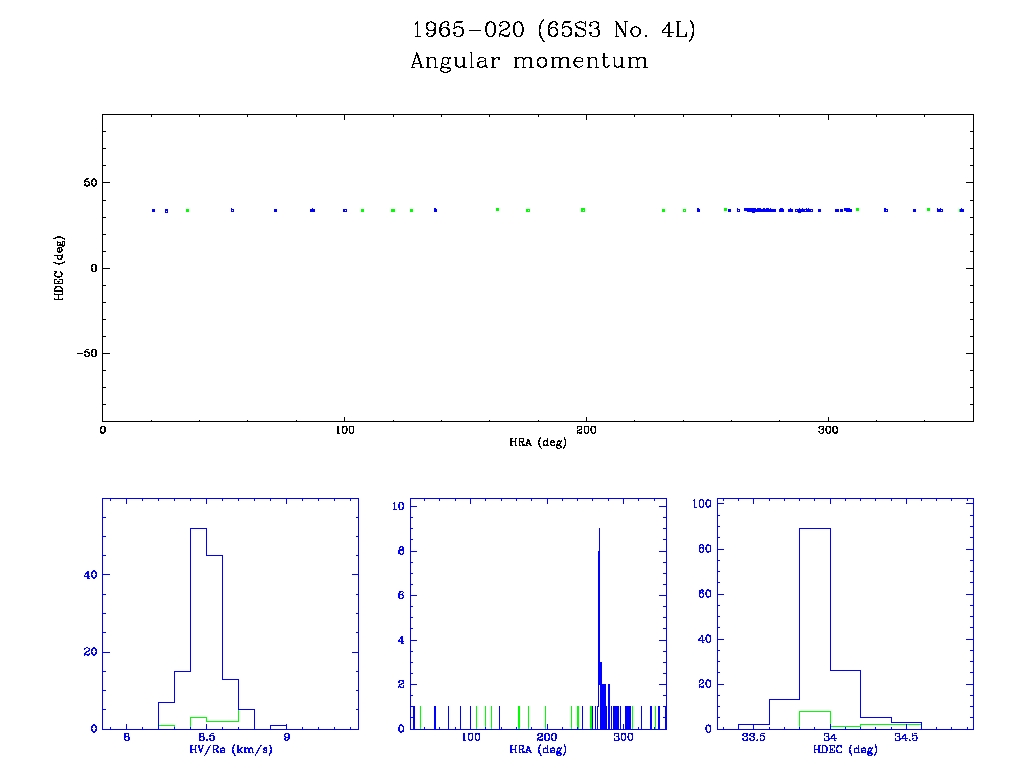Click the "200" tick label on the scatter plot x-axis

coord(586,430)
